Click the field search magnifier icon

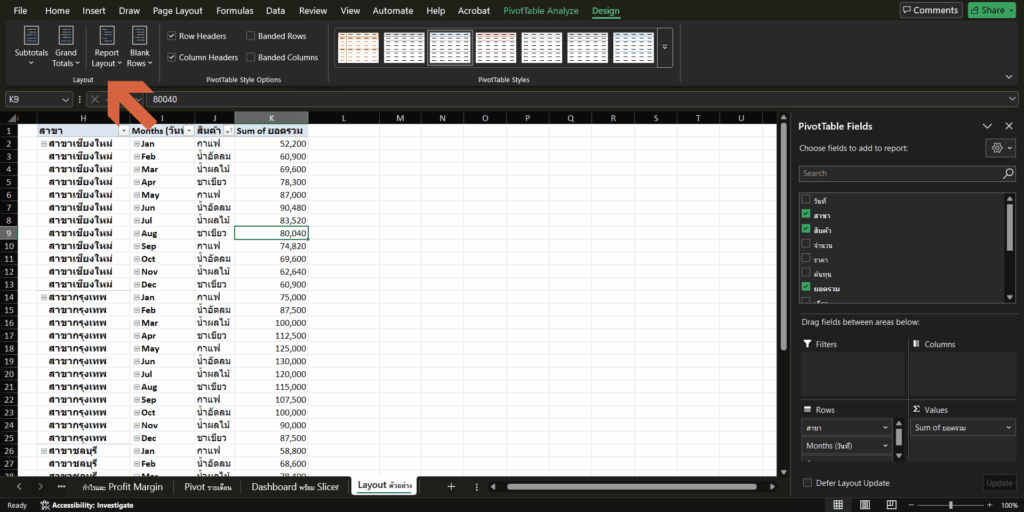(1008, 173)
